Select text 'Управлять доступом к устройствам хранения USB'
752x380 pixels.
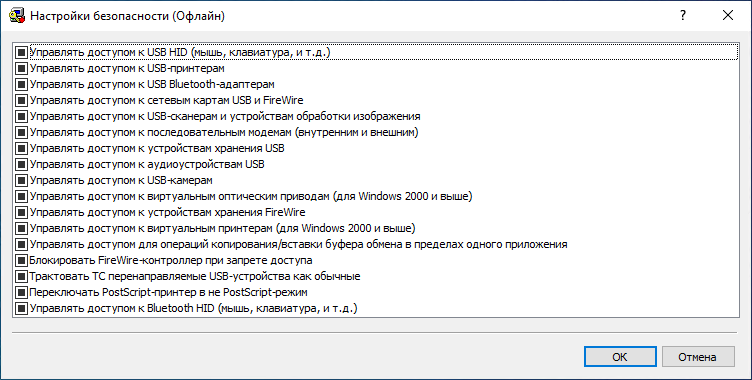click(x=157, y=148)
